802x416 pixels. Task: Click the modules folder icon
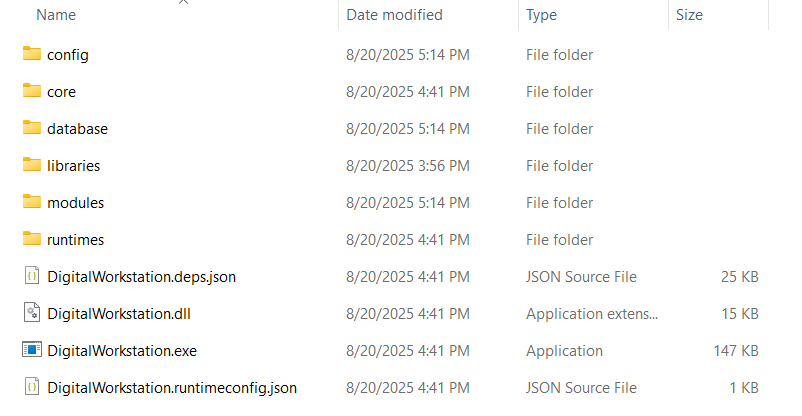click(x=31, y=202)
